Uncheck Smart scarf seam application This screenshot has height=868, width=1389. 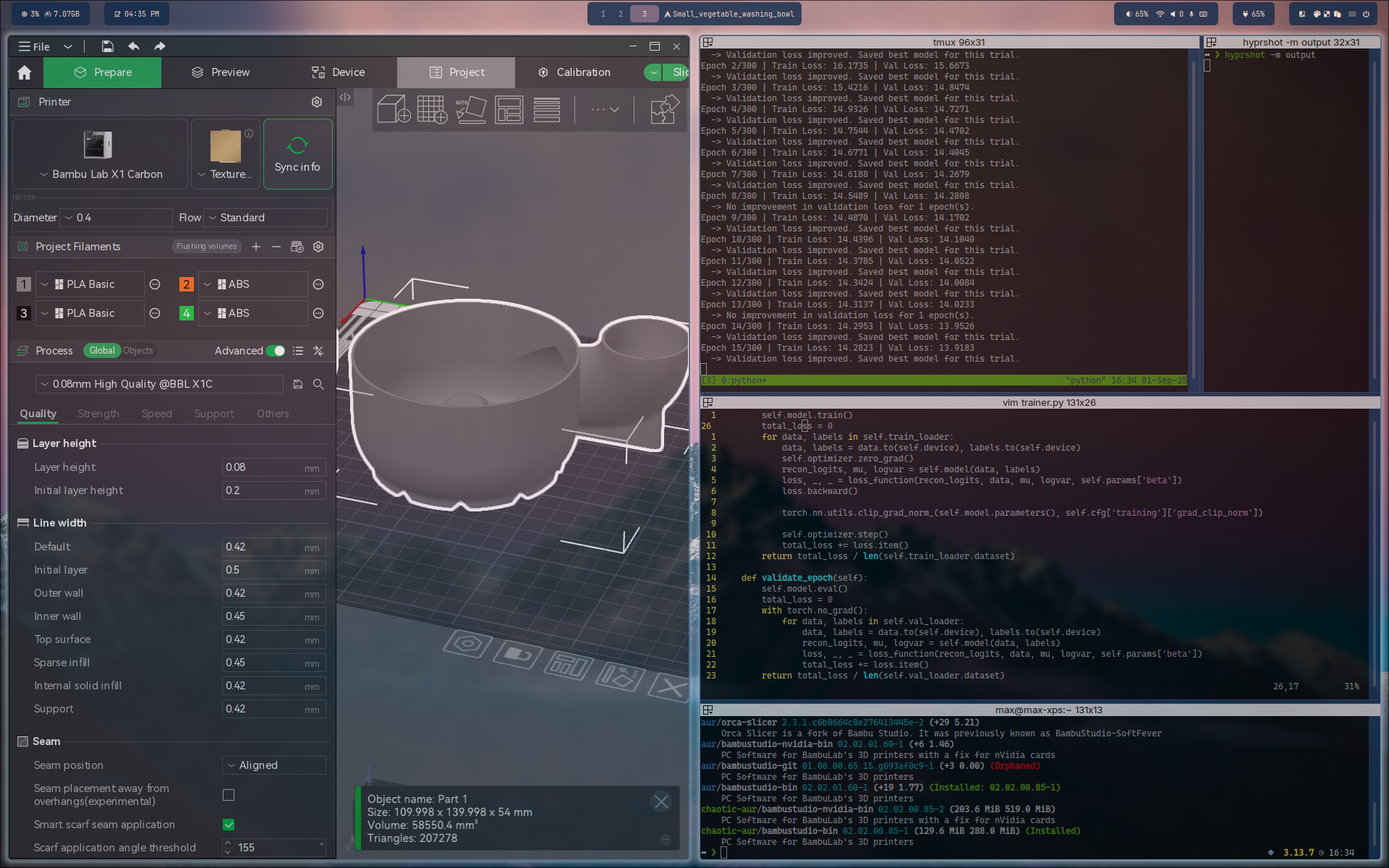coord(229,825)
